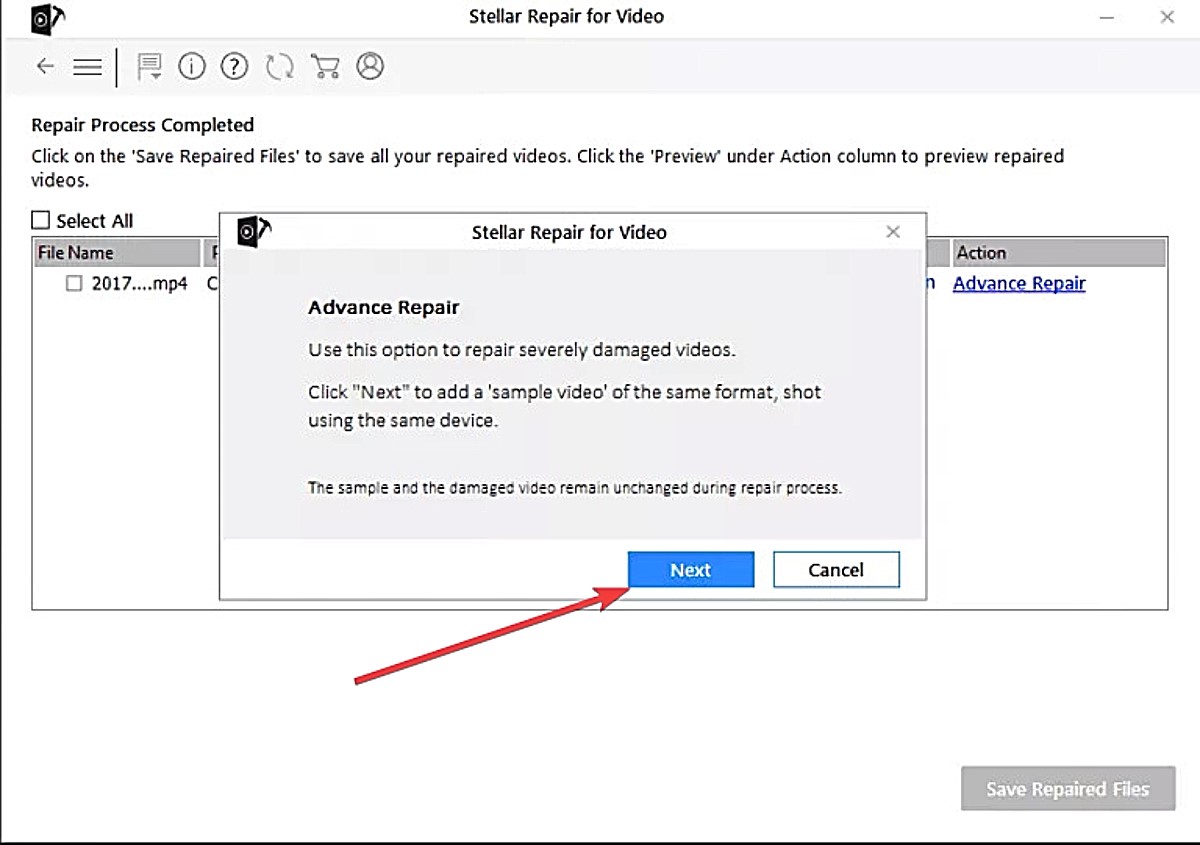Click the Save Repaired Files button
Image resolution: width=1200 pixels, height=845 pixels.
coord(1068,789)
